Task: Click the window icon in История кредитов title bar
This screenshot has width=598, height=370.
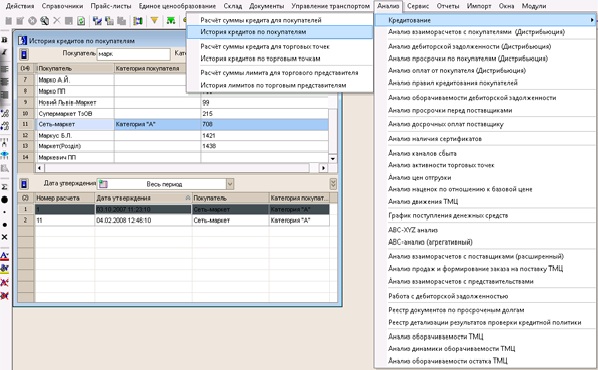Action: (x=23, y=40)
